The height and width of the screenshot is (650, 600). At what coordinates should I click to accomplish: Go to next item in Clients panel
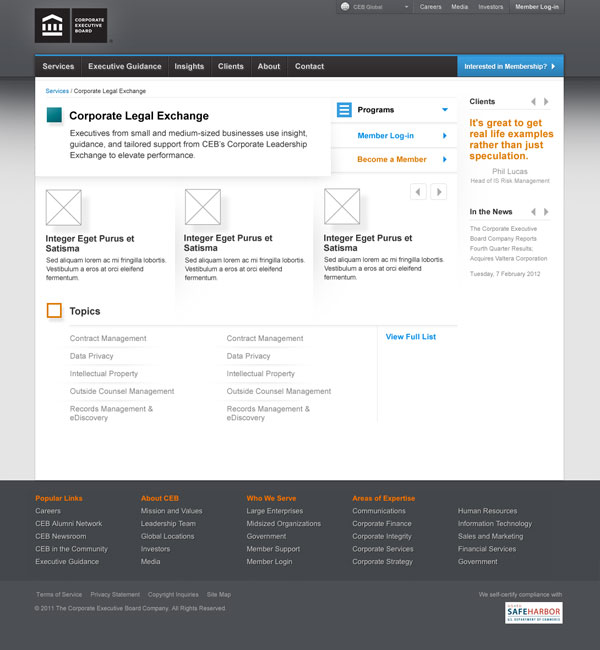tap(546, 102)
